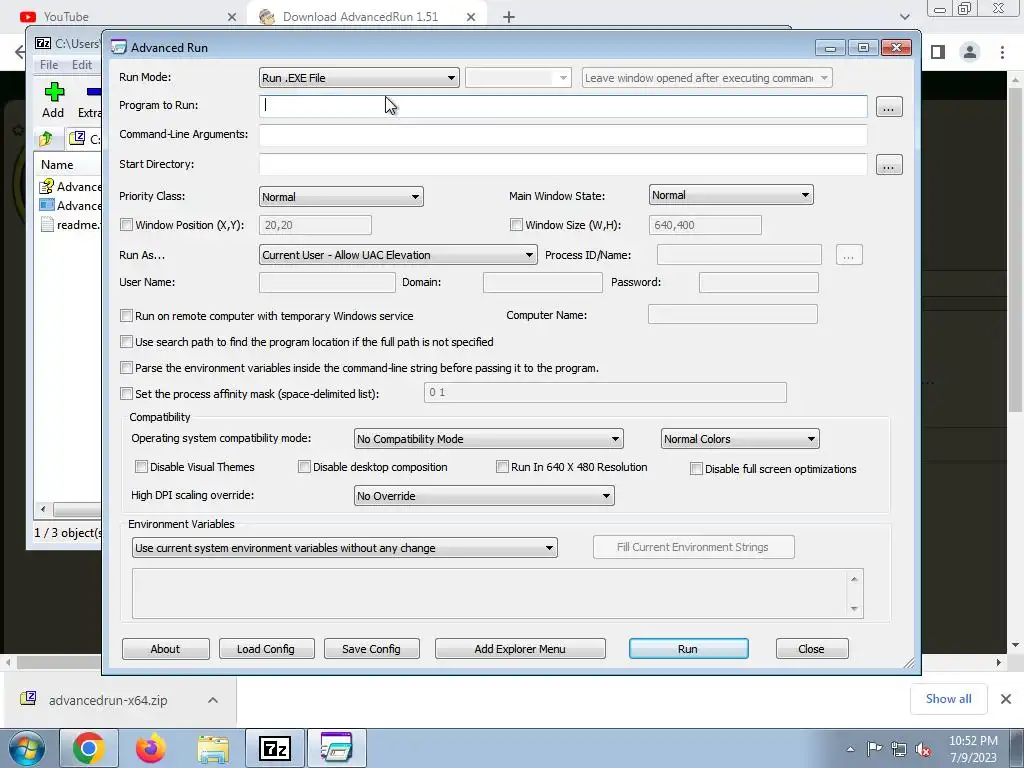Check Run on remote computer option
Image resolution: width=1024 pixels, height=768 pixels.
(126, 315)
